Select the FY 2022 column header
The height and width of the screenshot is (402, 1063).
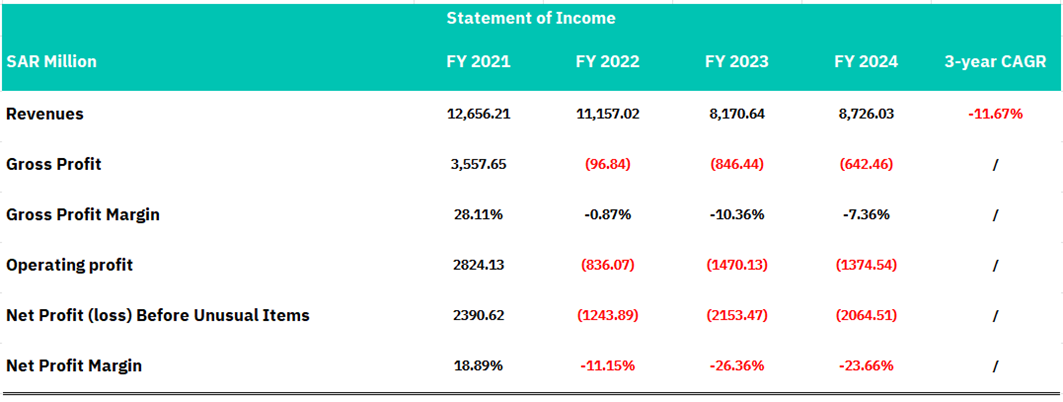click(x=607, y=62)
